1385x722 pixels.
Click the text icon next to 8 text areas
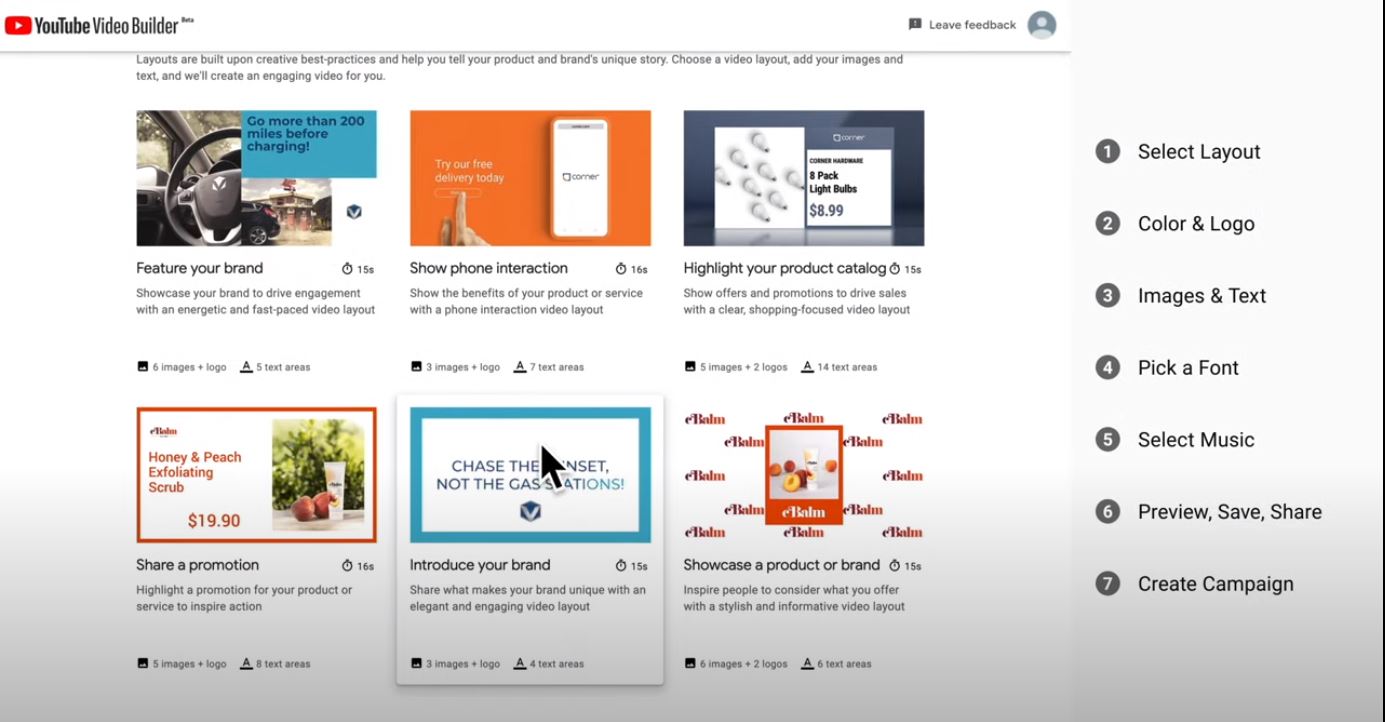pyautogui.click(x=246, y=664)
